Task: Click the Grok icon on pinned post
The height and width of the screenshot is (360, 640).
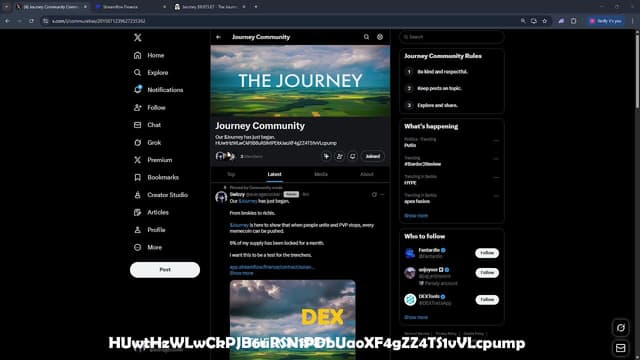Action: [x=374, y=195]
